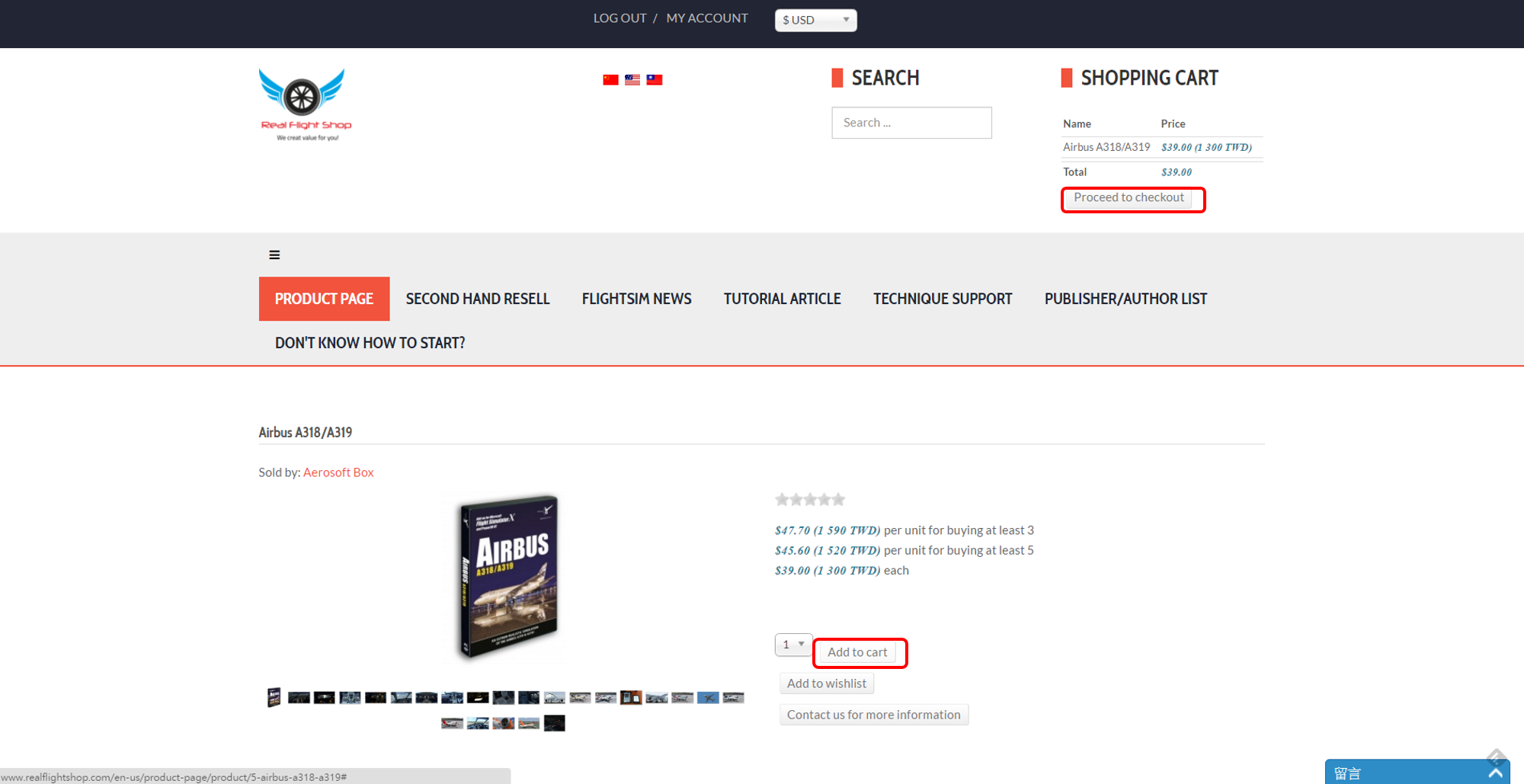1524x784 pixels.
Task: Open the USD currency dropdown
Action: point(815,20)
